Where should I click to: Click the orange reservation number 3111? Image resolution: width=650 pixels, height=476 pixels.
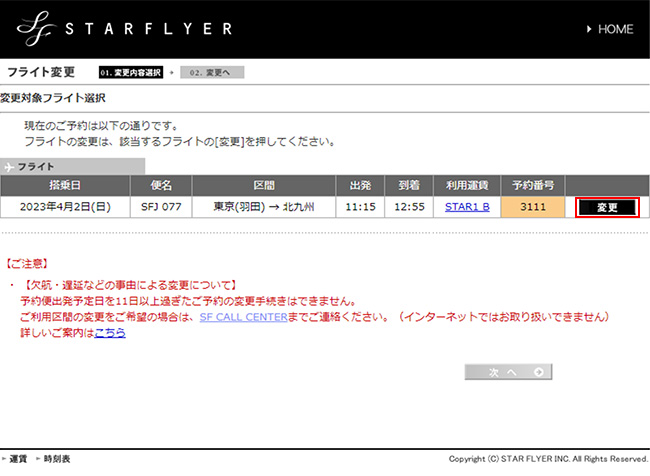pos(534,207)
